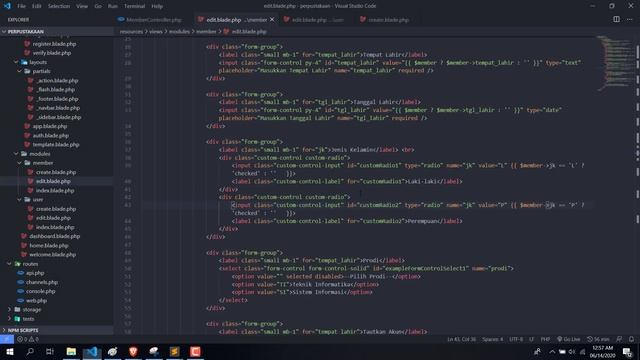Screen dimensions: 640x360
Task: Close the edit.blade.php member tab
Action: (x=272, y=19)
